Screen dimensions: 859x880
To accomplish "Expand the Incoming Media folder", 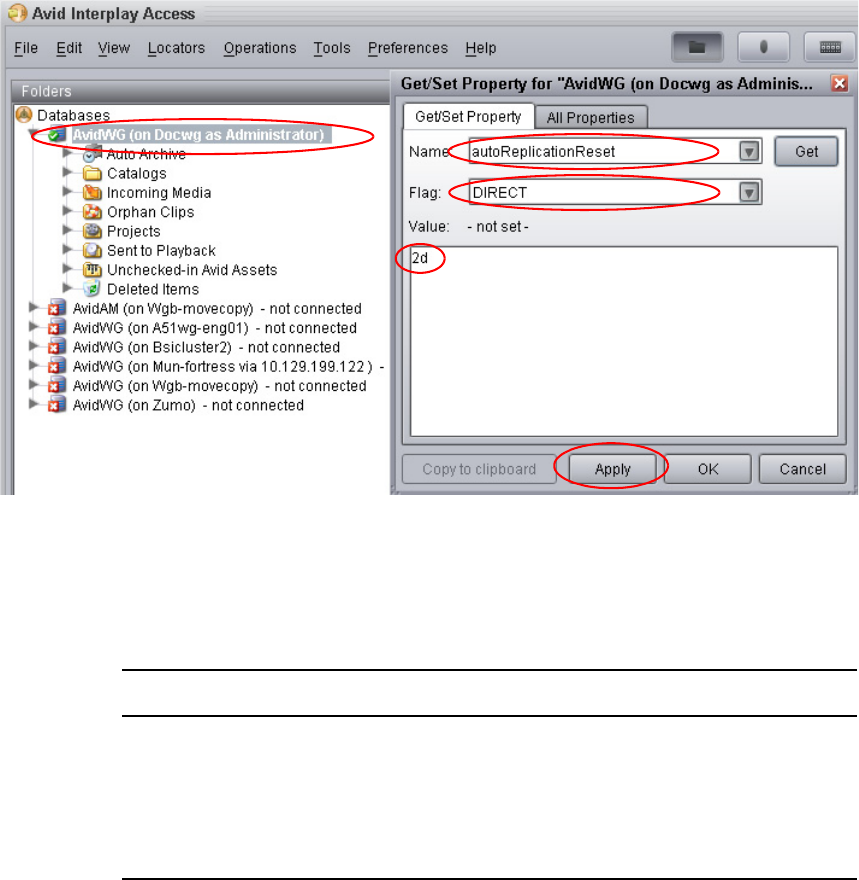I will click(67, 191).
